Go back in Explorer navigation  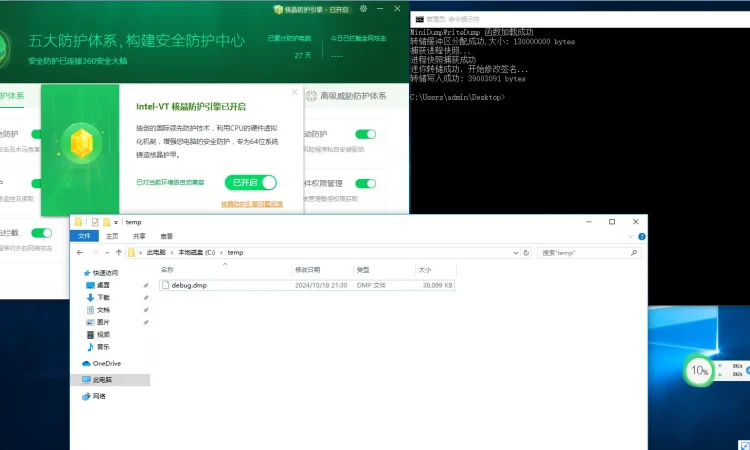point(80,252)
